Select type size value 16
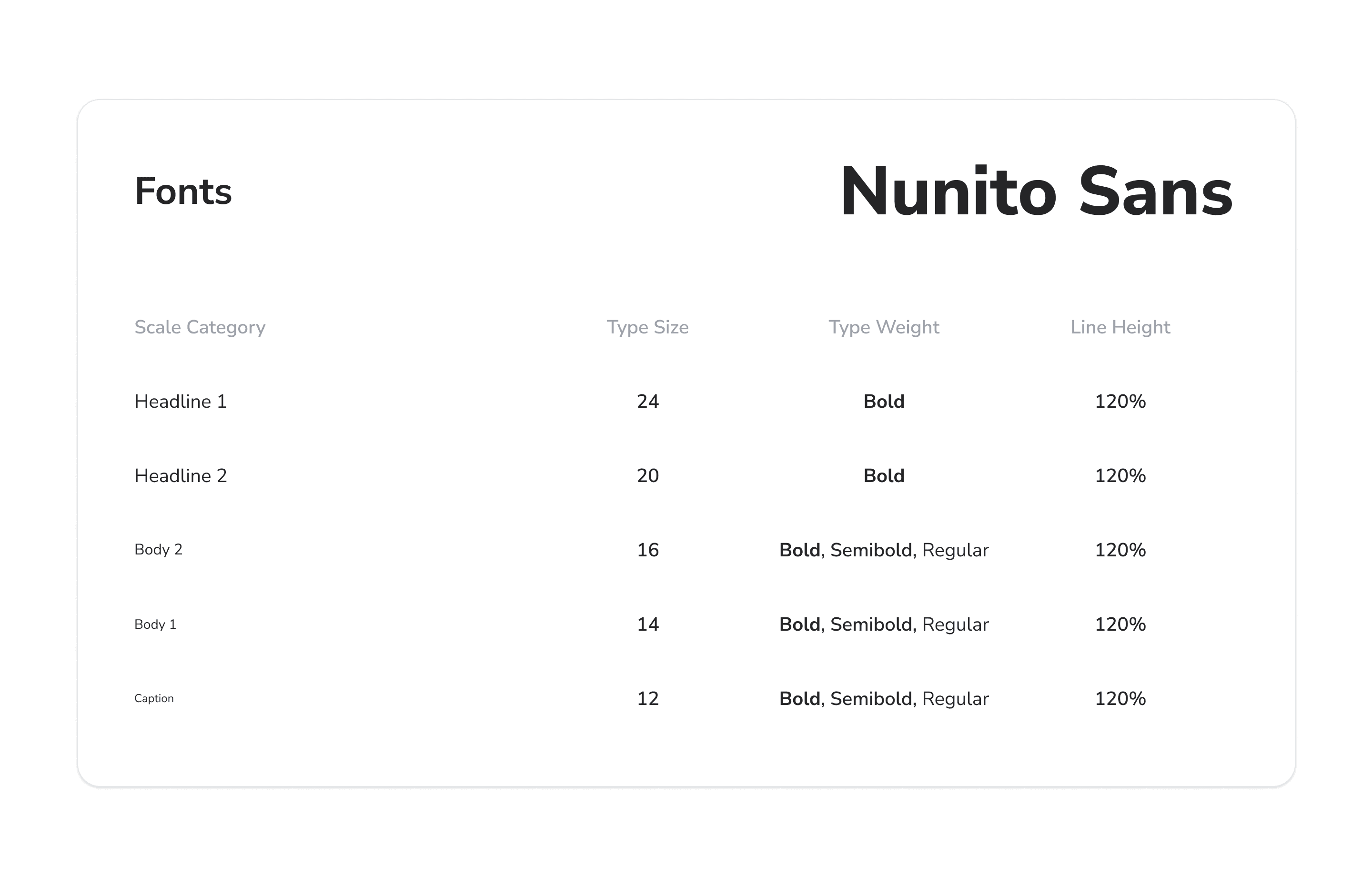This screenshot has width=1372, height=886. pyautogui.click(x=648, y=550)
